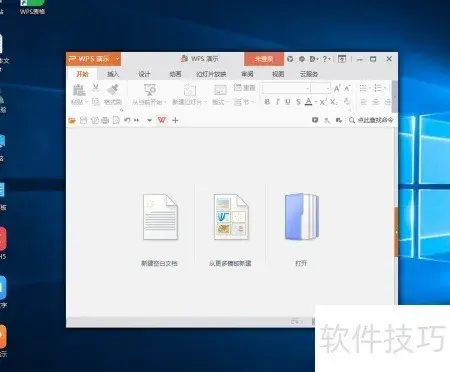Image resolution: width=450 pixels, height=372 pixels.
Task: Click the clear formatting eraser icon
Action: click(x=347, y=102)
